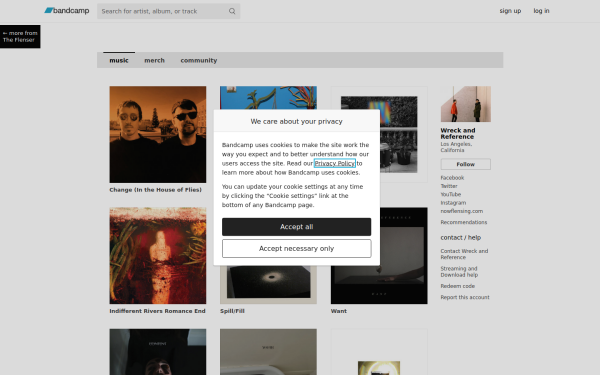Open the bottom-middle beige album cover

pos(268,352)
